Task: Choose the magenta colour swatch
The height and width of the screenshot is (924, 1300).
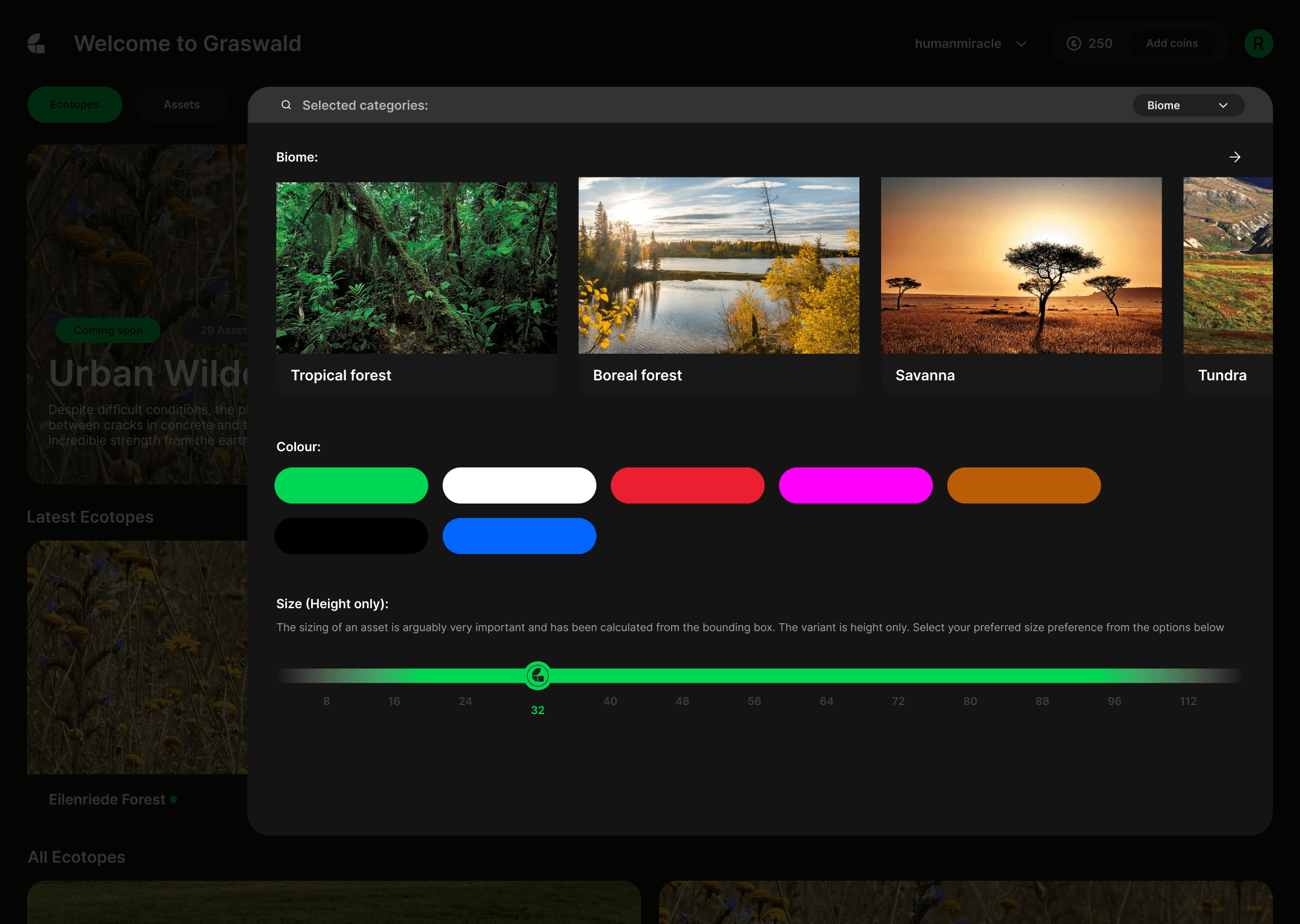Action: click(x=855, y=485)
